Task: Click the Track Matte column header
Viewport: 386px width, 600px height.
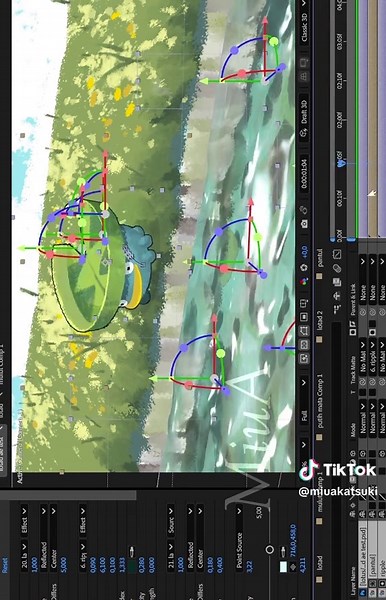Action: click(353, 370)
